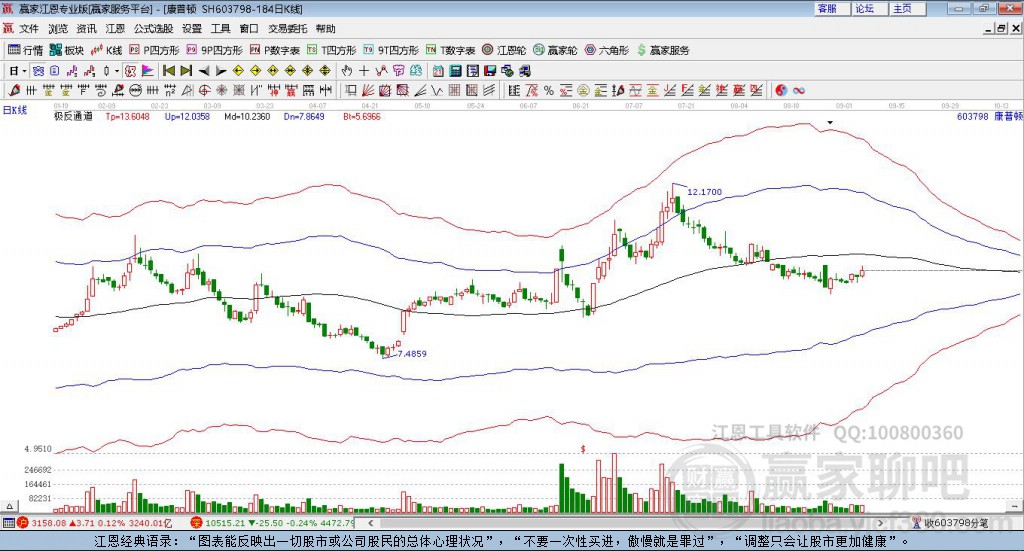Viewport: 1024px width, 551px height.
Task: Open the 交易委托 menu
Action: pyautogui.click(x=287, y=29)
